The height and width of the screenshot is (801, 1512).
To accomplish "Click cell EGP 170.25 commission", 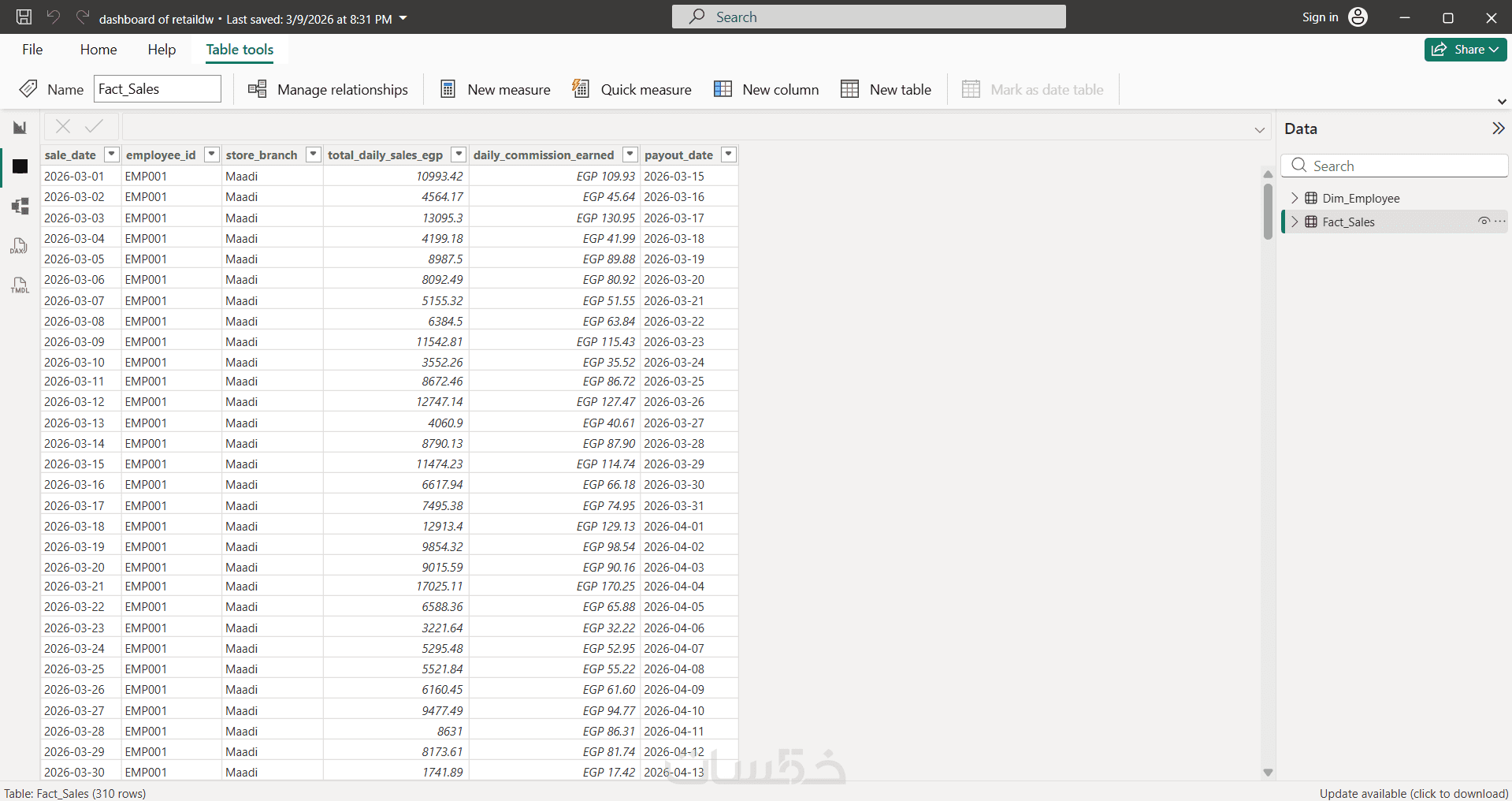I will [x=555, y=586].
